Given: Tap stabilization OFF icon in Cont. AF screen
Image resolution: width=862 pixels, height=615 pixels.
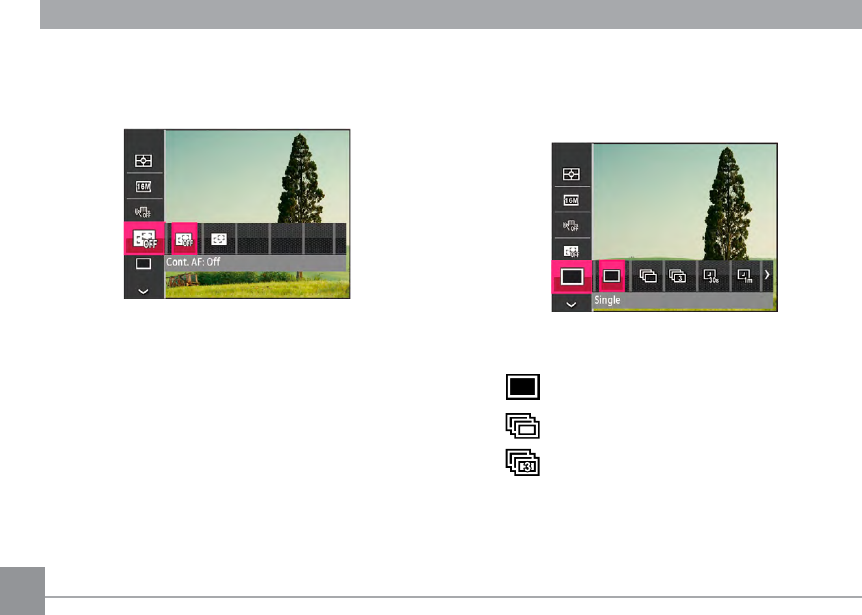Looking at the screenshot, I should point(143,212).
